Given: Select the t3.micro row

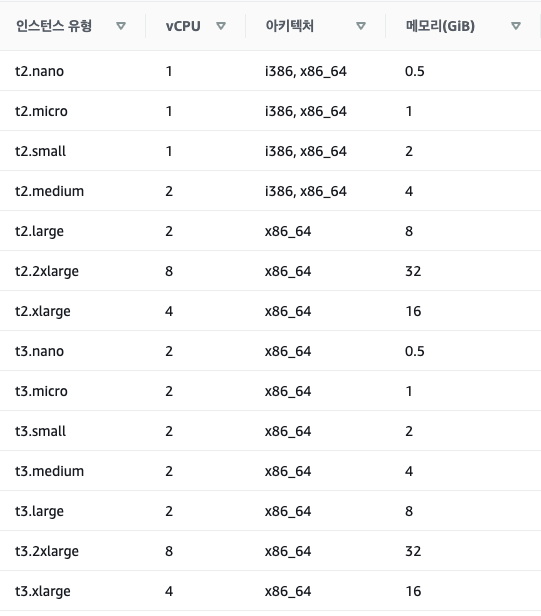Looking at the screenshot, I should (x=270, y=391).
